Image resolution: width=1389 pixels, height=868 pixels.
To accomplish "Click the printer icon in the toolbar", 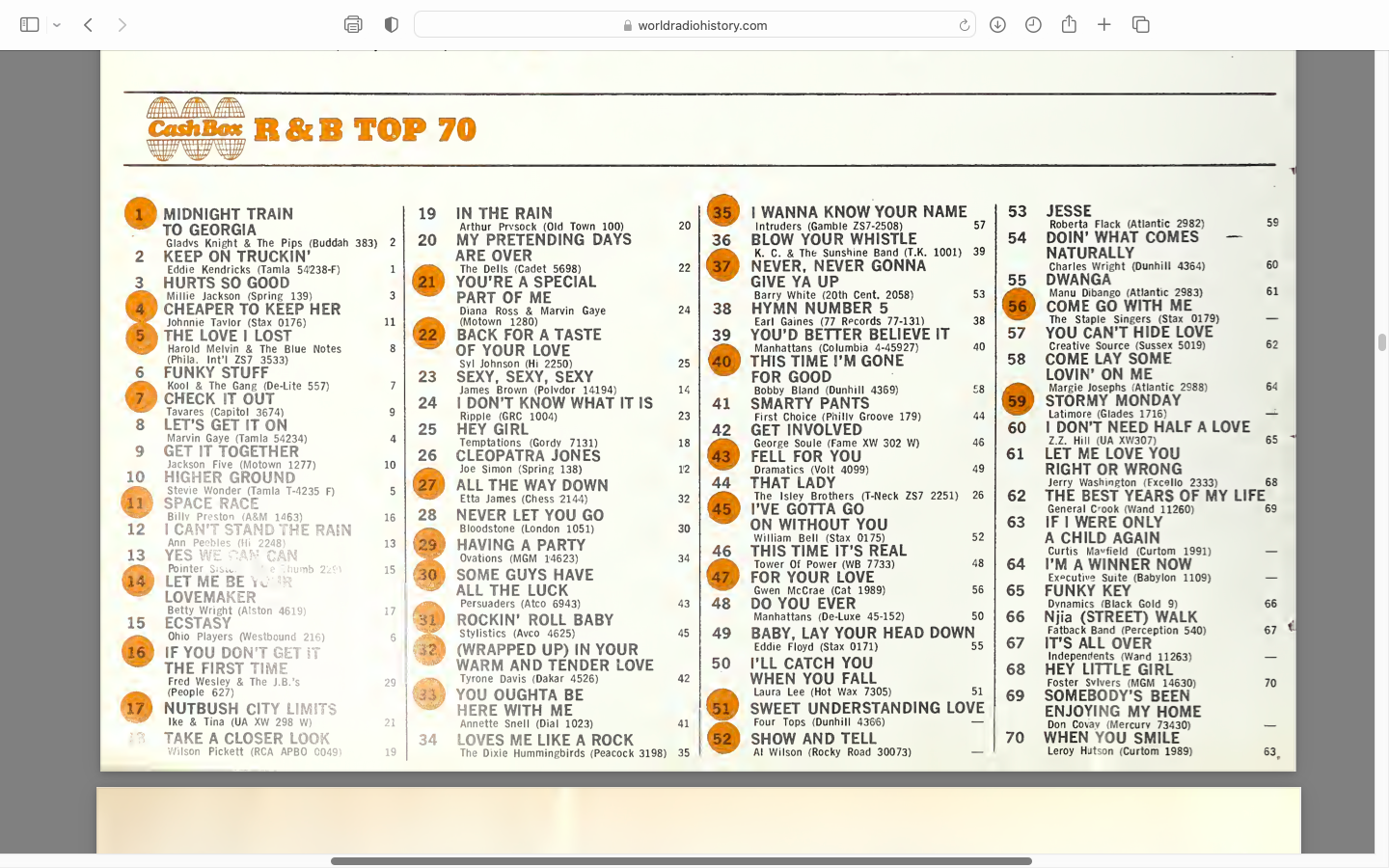I will click(353, 25).
